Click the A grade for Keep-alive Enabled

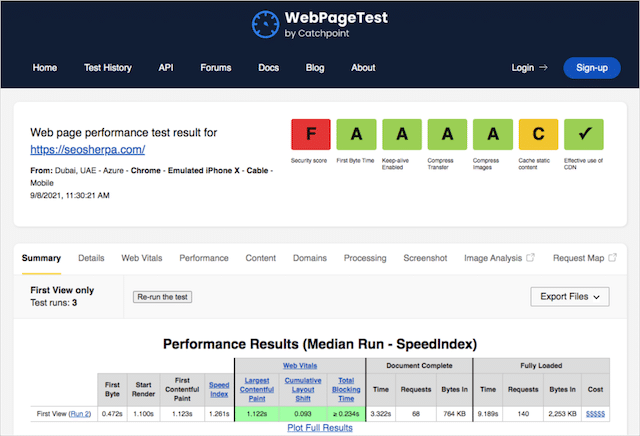tap(402, 134)
